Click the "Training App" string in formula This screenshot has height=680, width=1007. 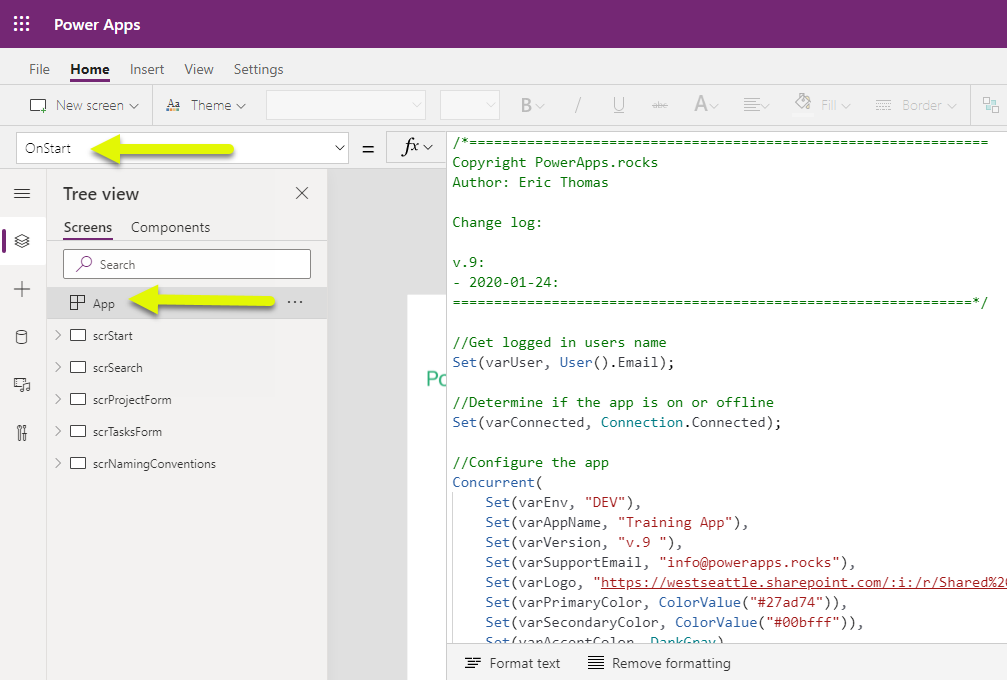point(675,523)
